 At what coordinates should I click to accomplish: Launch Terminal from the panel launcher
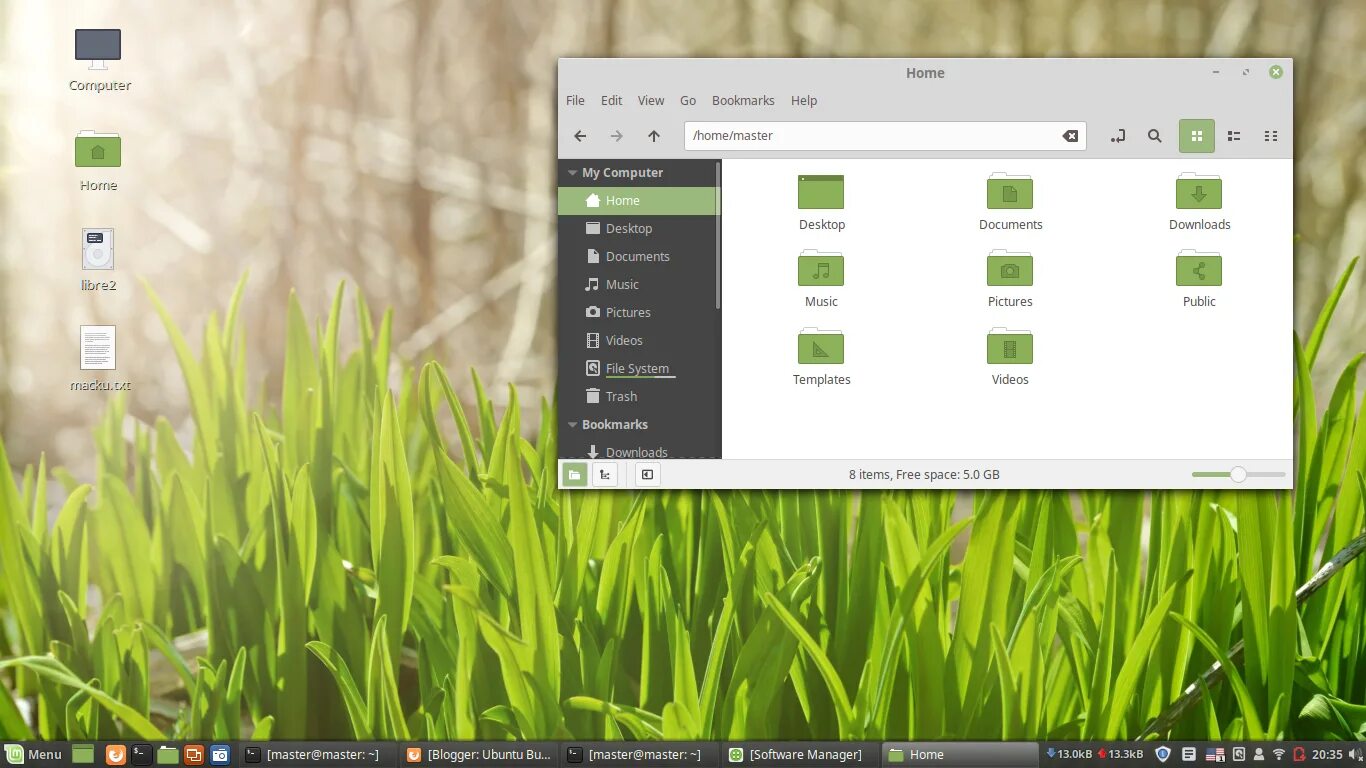click(142, 754)
